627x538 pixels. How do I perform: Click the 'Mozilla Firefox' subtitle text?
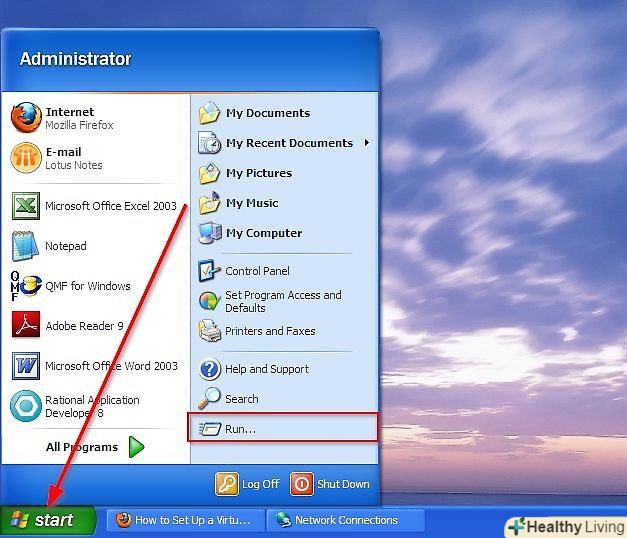pos(79,125)
